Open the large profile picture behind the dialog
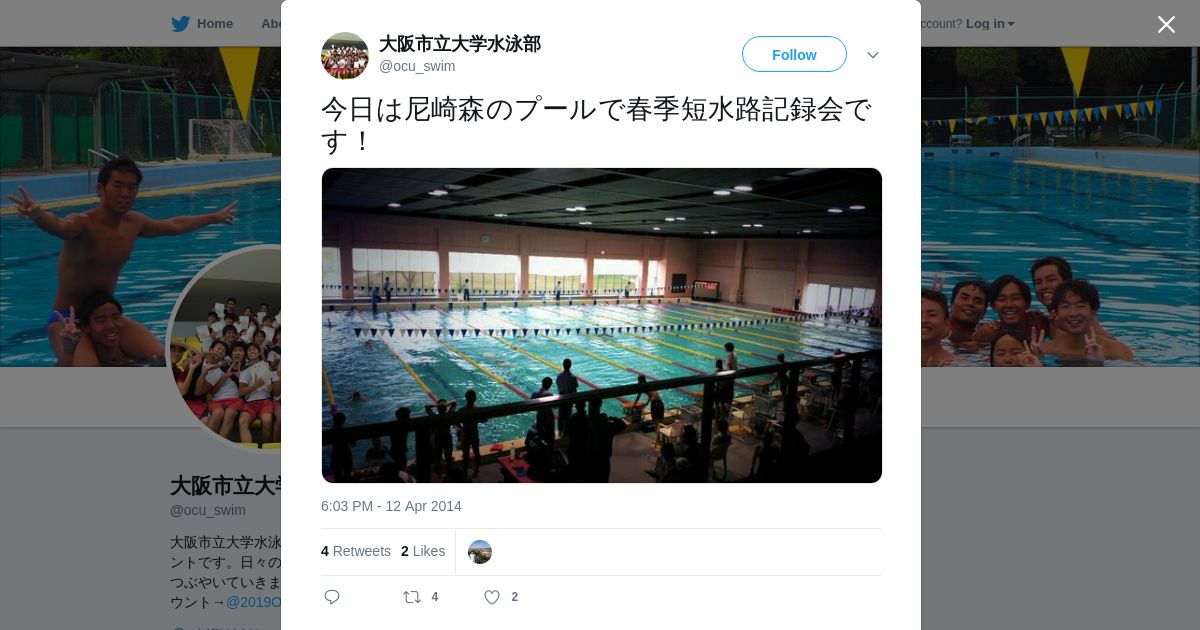 point(224,348)
